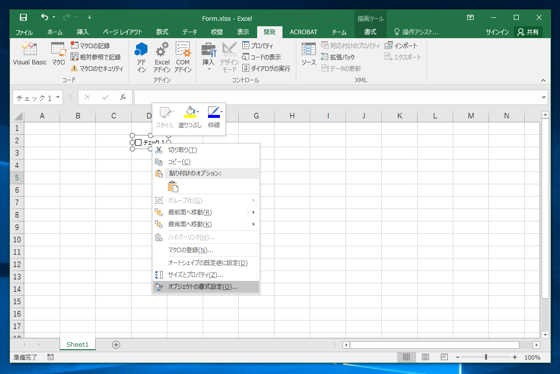
Task: Switch to the データ tab
Action: tap(190, 32)
